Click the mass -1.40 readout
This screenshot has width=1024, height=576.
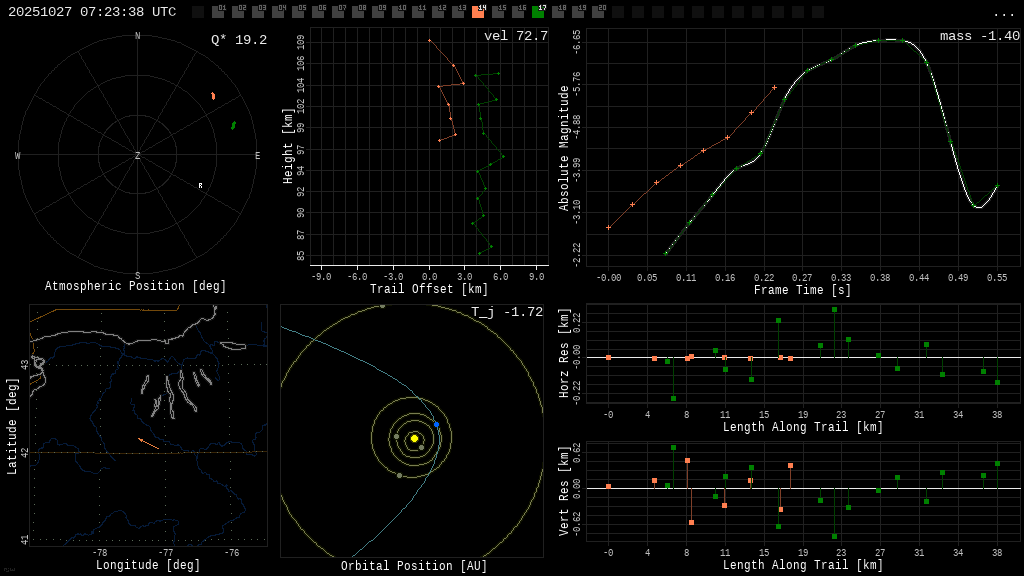pos(979,37)
